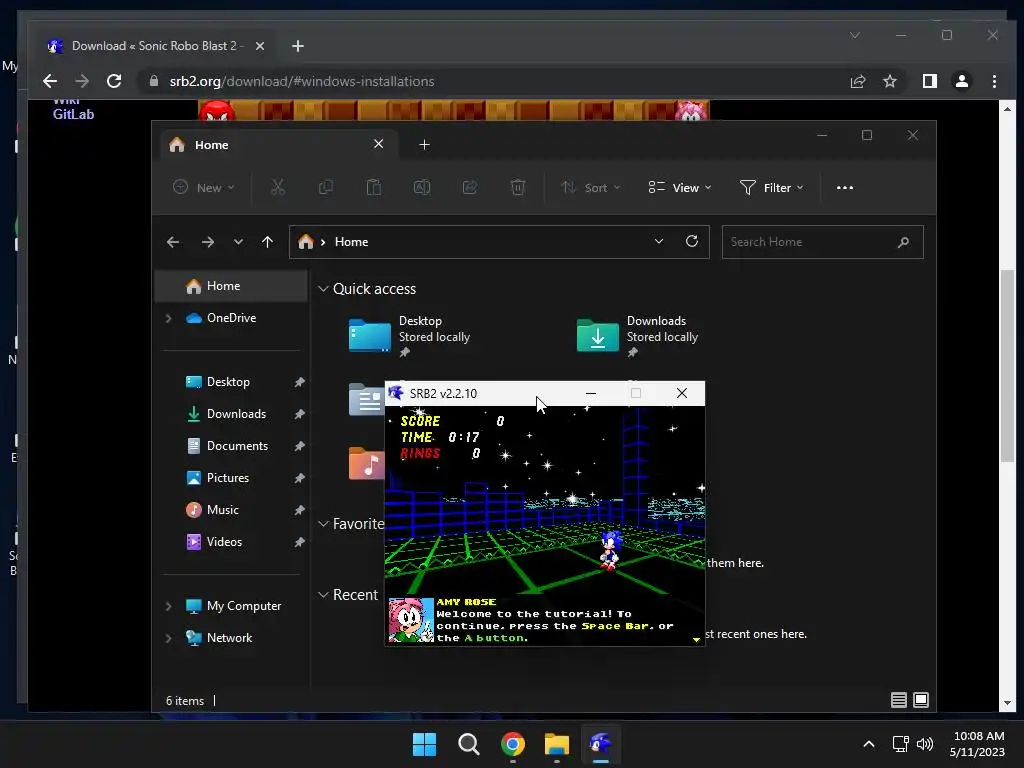The width and height of the screenshot is (1024, 768).
Task: Collapse the Recent section
Action: click(x=323, y=595)
